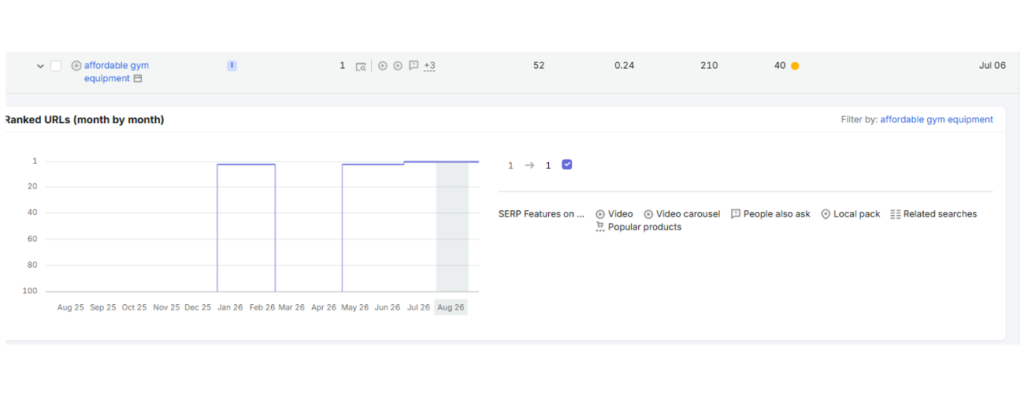Click the volume value 210
Image resolution: width=1024 pixels, height=394 pixels.
pyautogui.click(x=709, y=65)
